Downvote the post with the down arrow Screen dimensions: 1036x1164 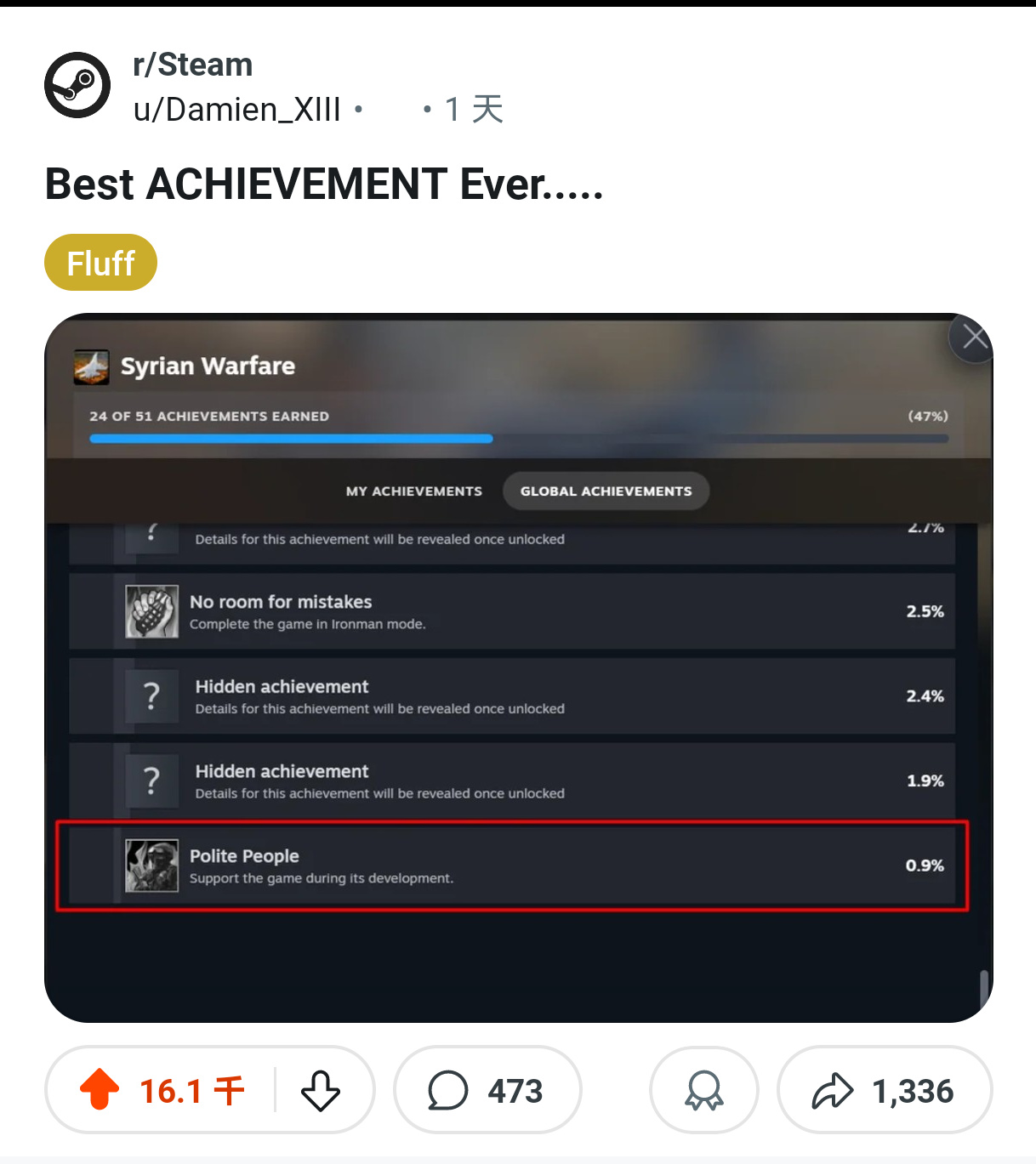[x=321, y=1090]
